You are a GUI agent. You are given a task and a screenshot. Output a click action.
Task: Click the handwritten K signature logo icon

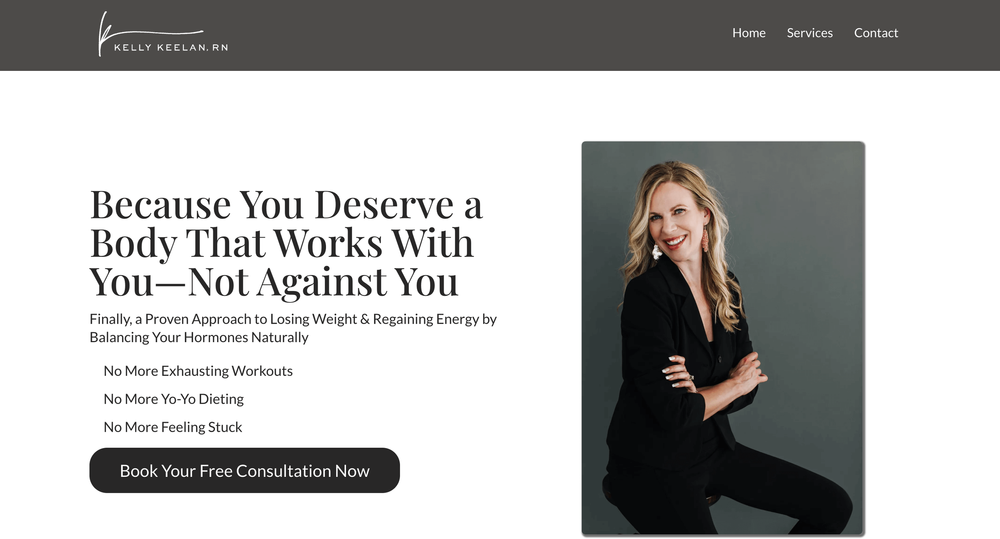(x=106, y=33)
